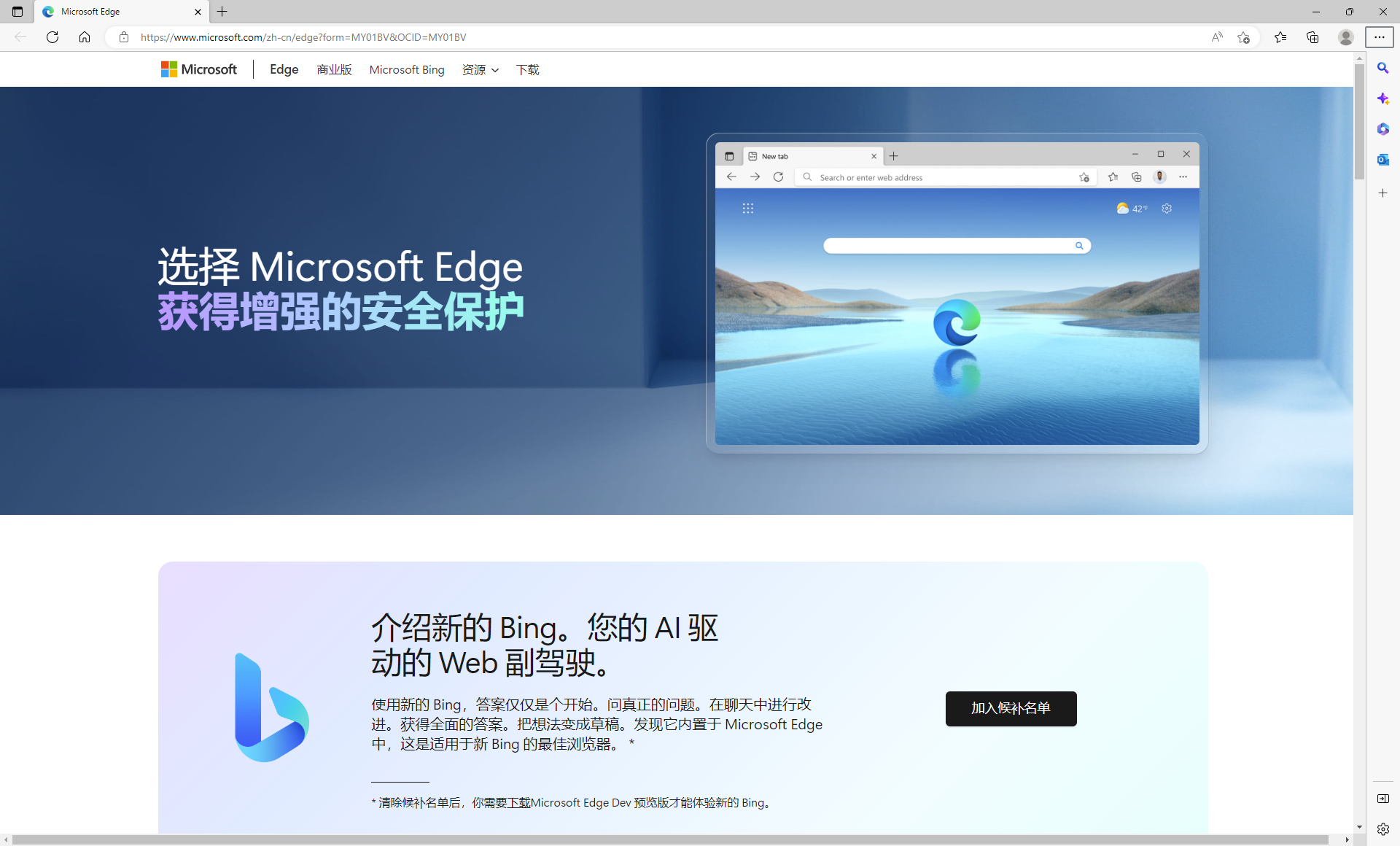
Task: Open a new tab with plus button
Action: [x=222, y=12]
